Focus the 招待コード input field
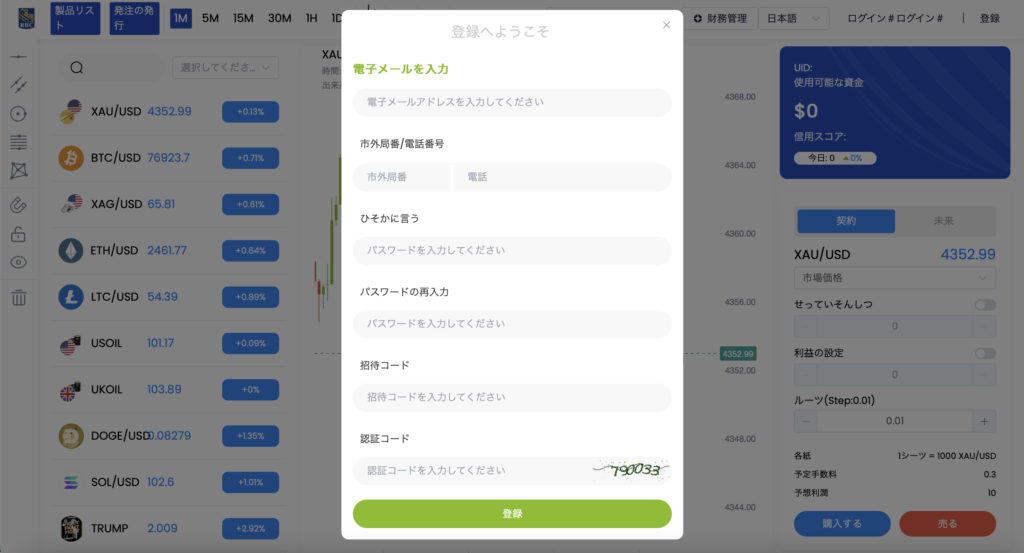The width and height of the screenshot is (1024, 553). coord(512,397)
